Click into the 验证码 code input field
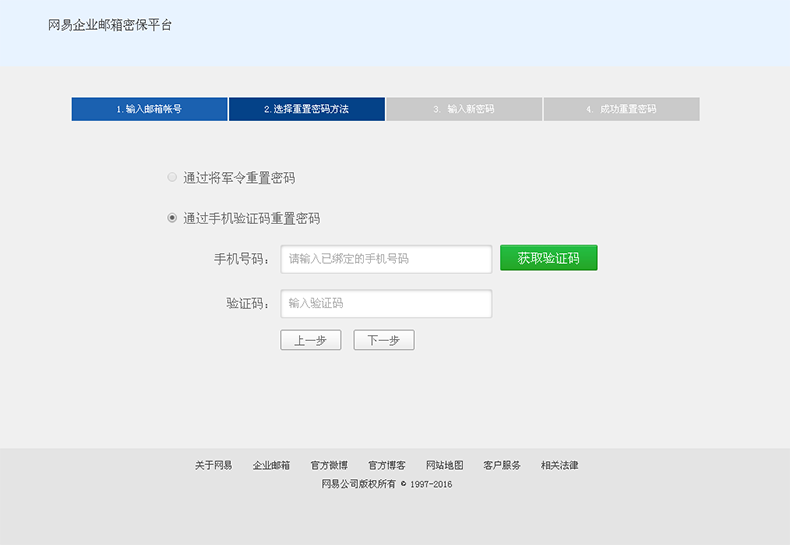The height and width of the screenshot is (545, 790). [x=386, y=303]
